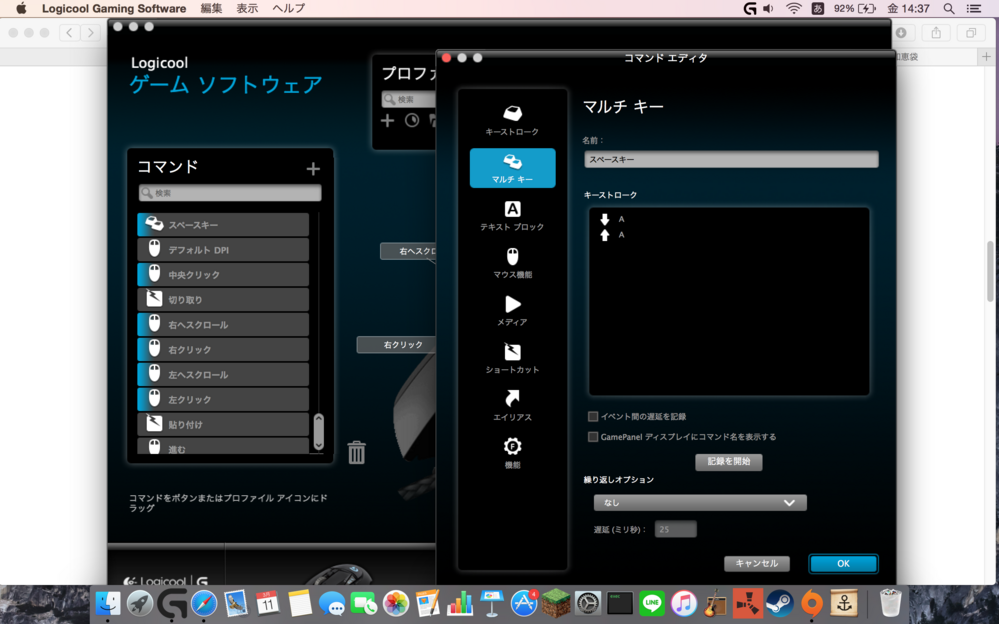
Task: Expand the 繰り返しオプション dropdown showing なし
Action: click(x=700, y=502)
